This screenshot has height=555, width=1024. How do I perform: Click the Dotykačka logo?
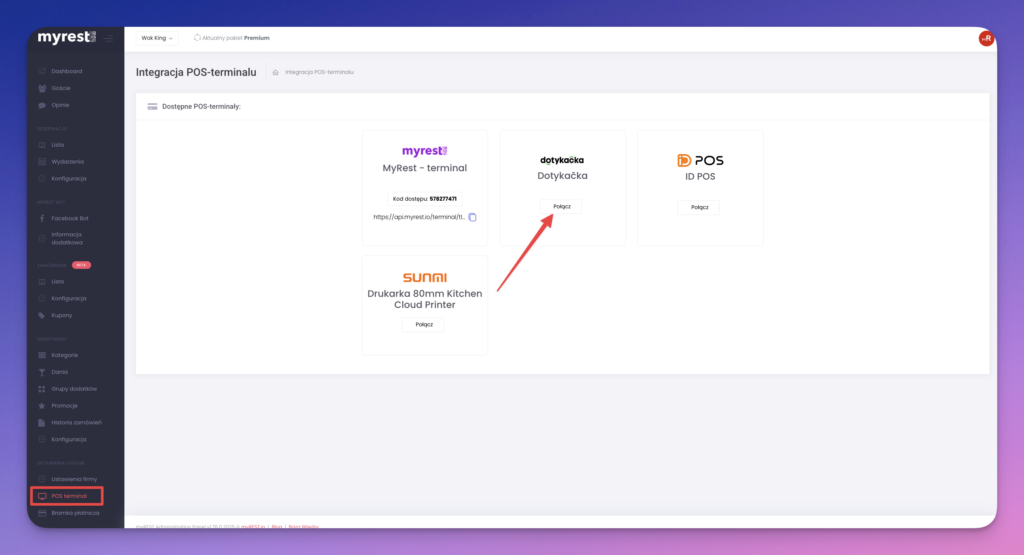click(562, 160)
